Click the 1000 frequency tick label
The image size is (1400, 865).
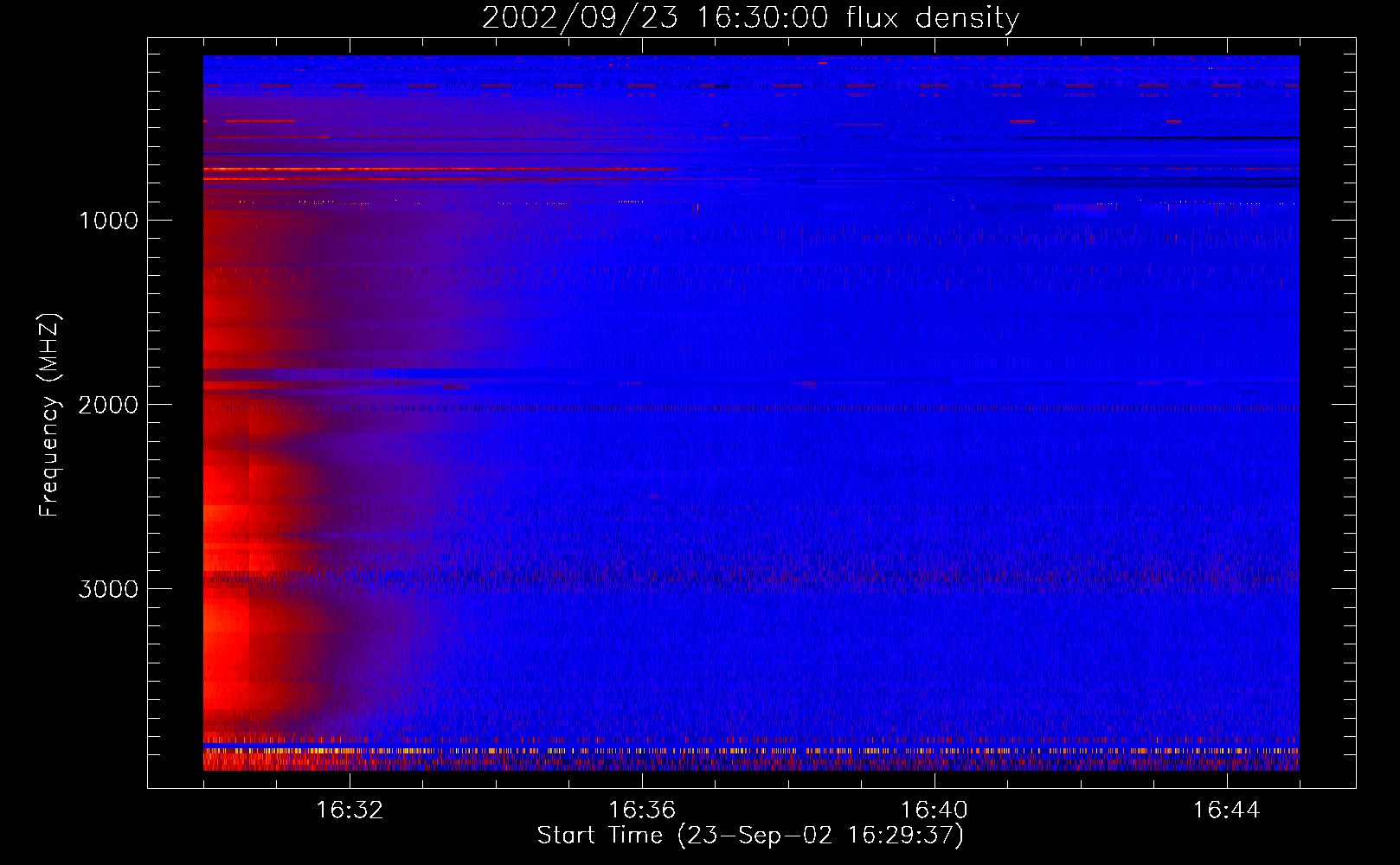tap(109, 221)
